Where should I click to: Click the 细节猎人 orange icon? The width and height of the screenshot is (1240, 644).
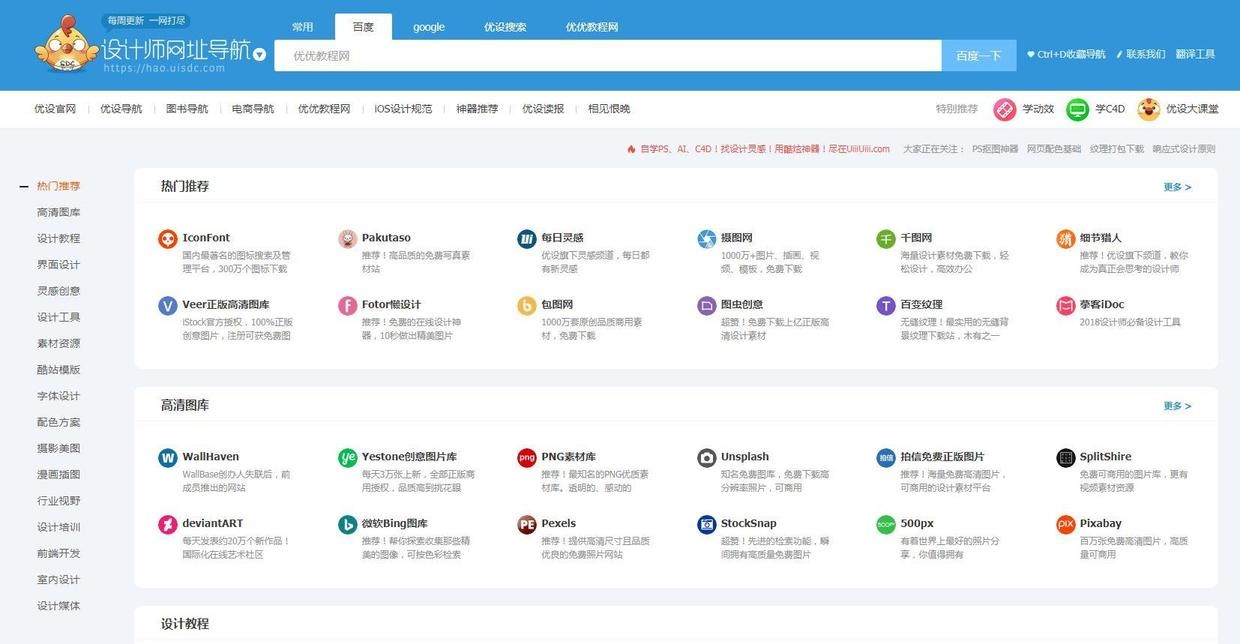pos(1066,239)
